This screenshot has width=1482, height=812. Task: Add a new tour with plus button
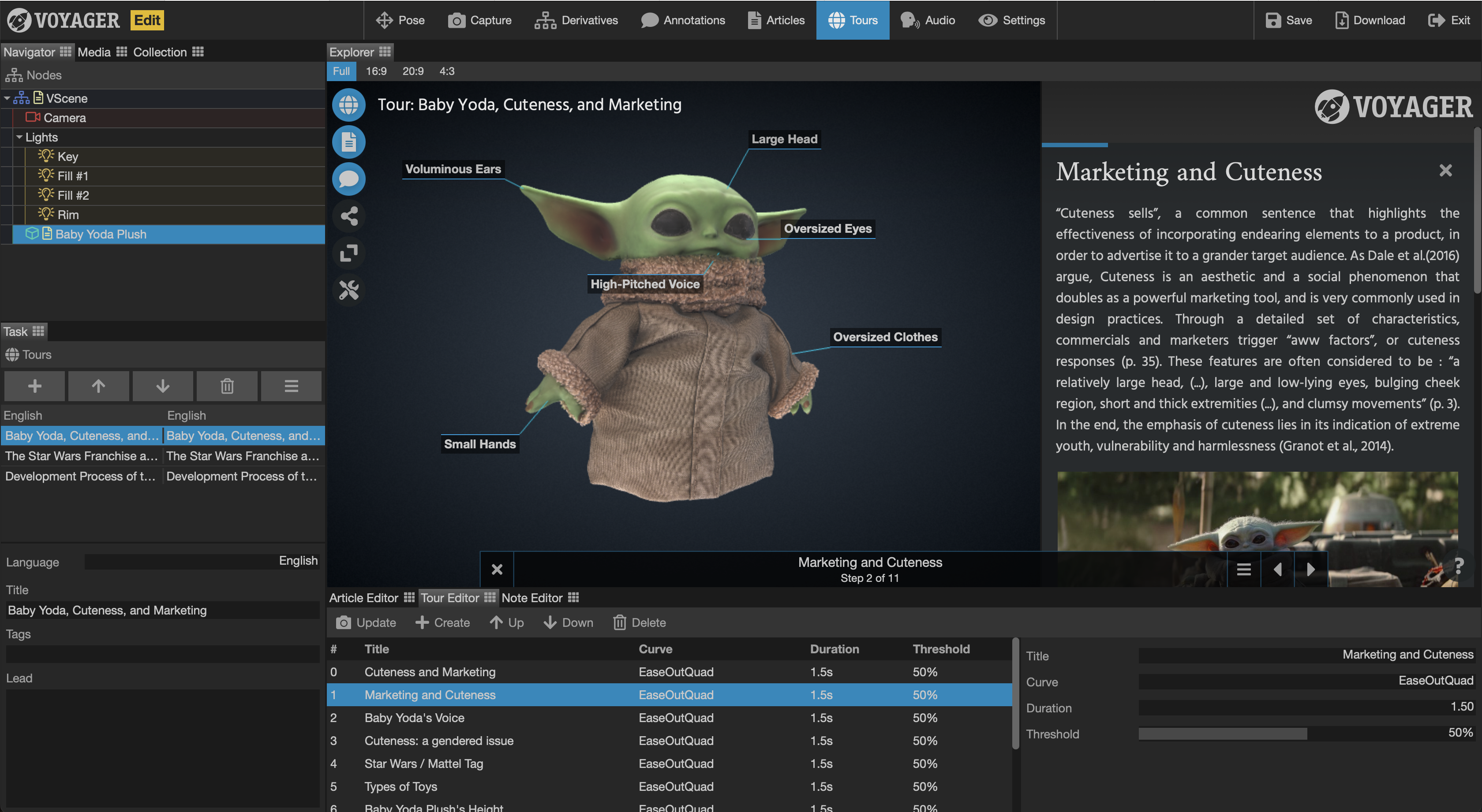pos(34,386)
